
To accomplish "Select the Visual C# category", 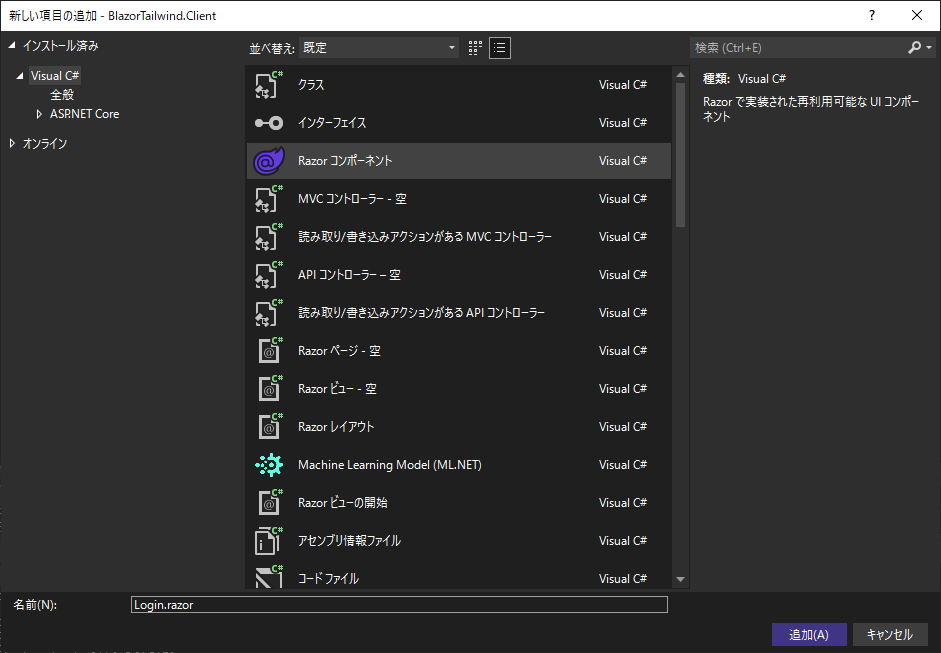I will coord(55,76).
